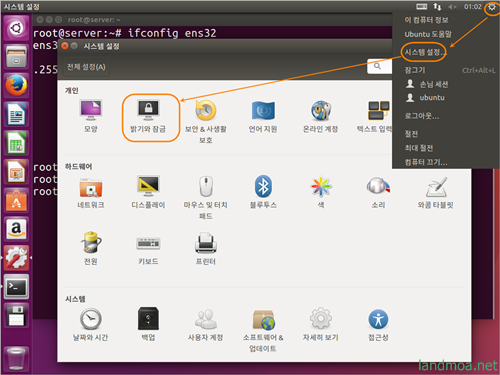This screenshot has height=375, width=500.
Task: Close the 시스템 설정 window
Action: pyautogui.click(x=65, y=46)
